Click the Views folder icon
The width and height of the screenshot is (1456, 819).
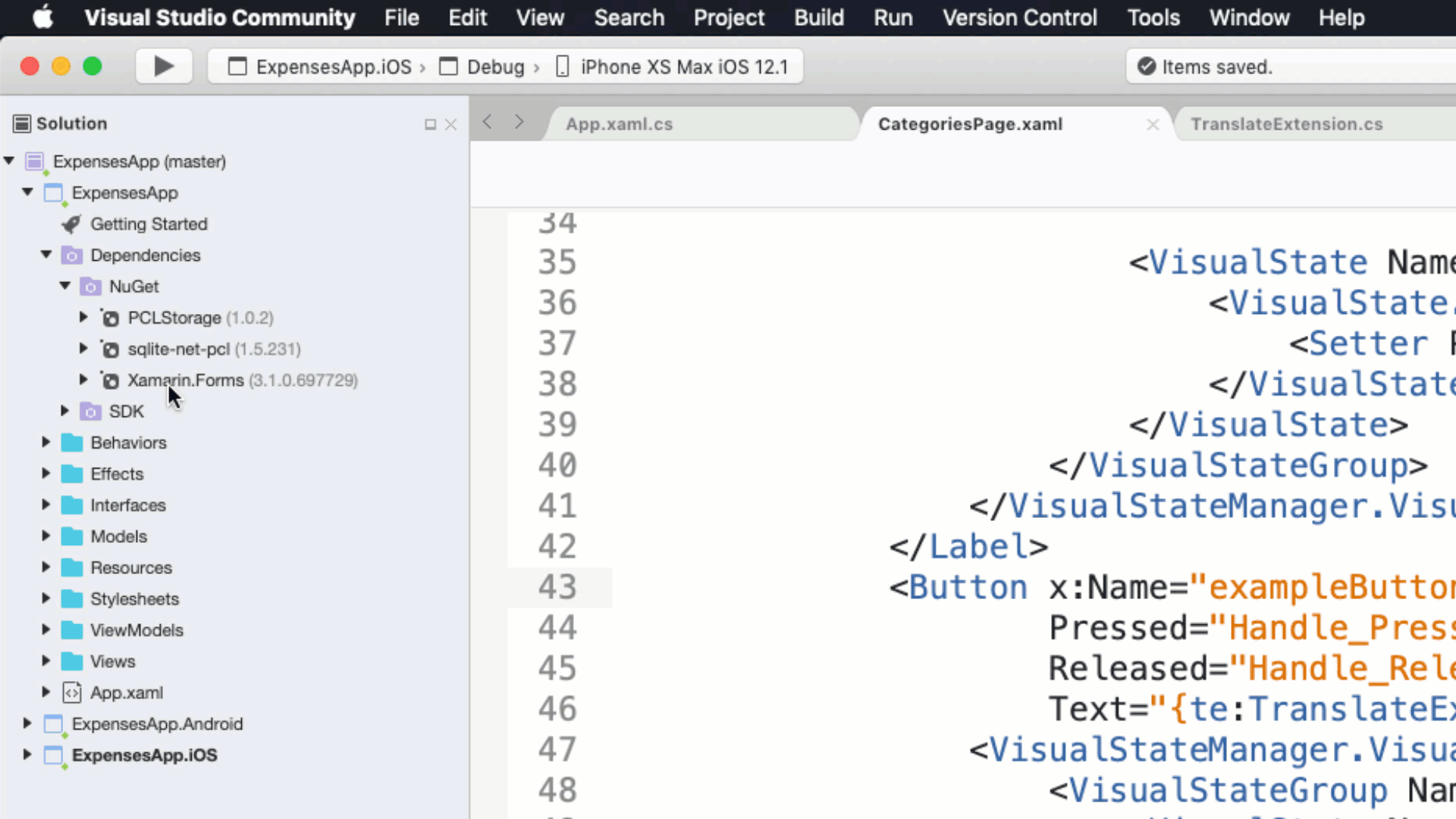[x=72, y=661]
